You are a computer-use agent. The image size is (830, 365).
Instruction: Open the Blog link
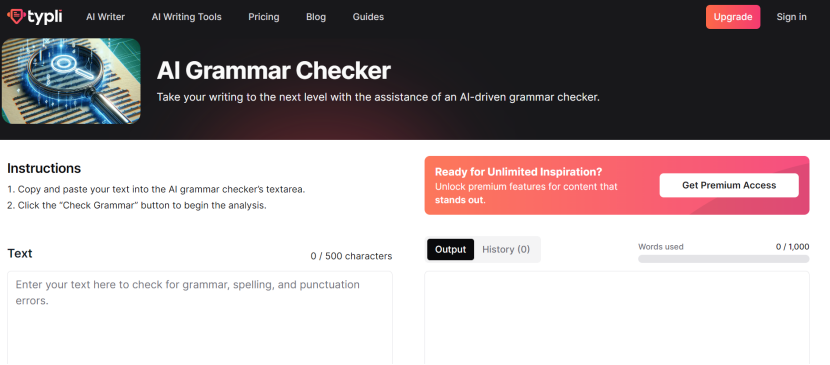click(315, 17)
